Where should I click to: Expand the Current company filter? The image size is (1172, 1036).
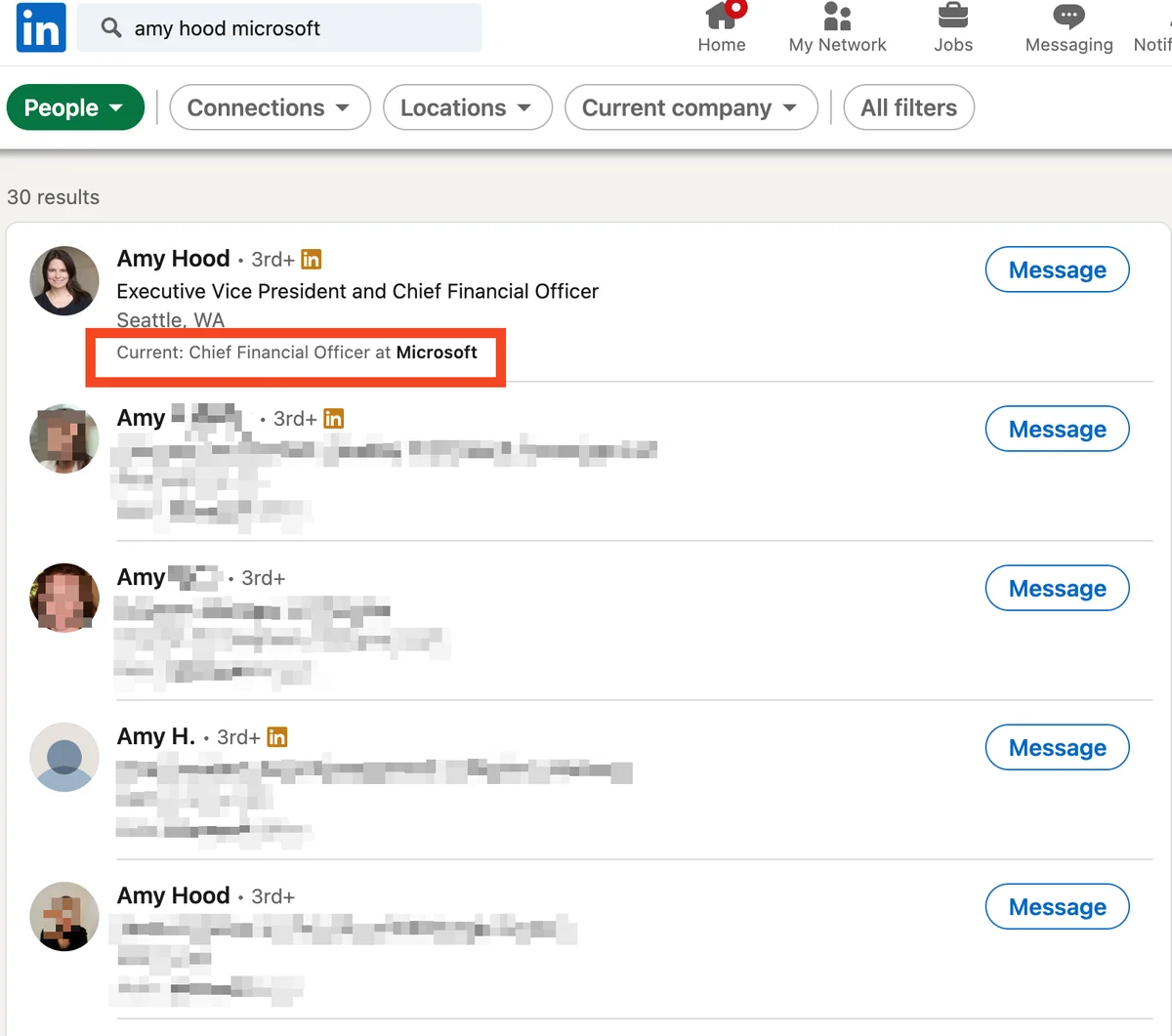[691, 107]
